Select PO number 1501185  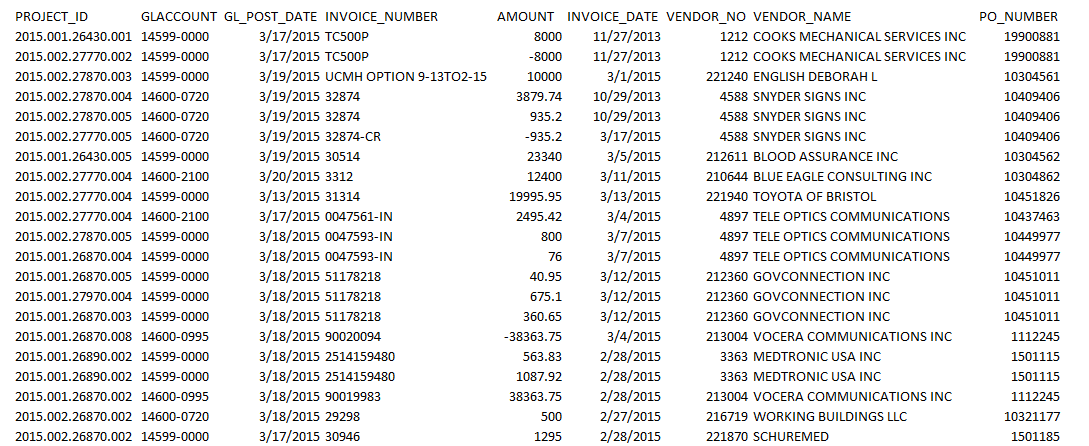coord(1035,437)
